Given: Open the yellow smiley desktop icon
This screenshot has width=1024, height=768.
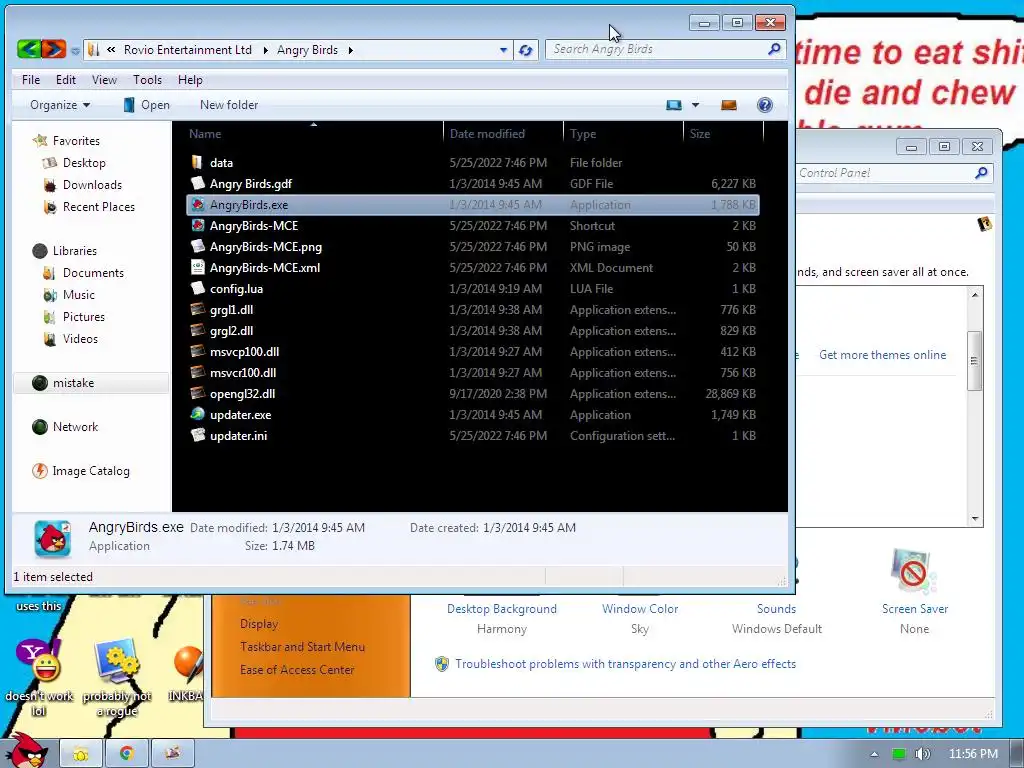Looking at the screenshot, I should click(39, 661).
